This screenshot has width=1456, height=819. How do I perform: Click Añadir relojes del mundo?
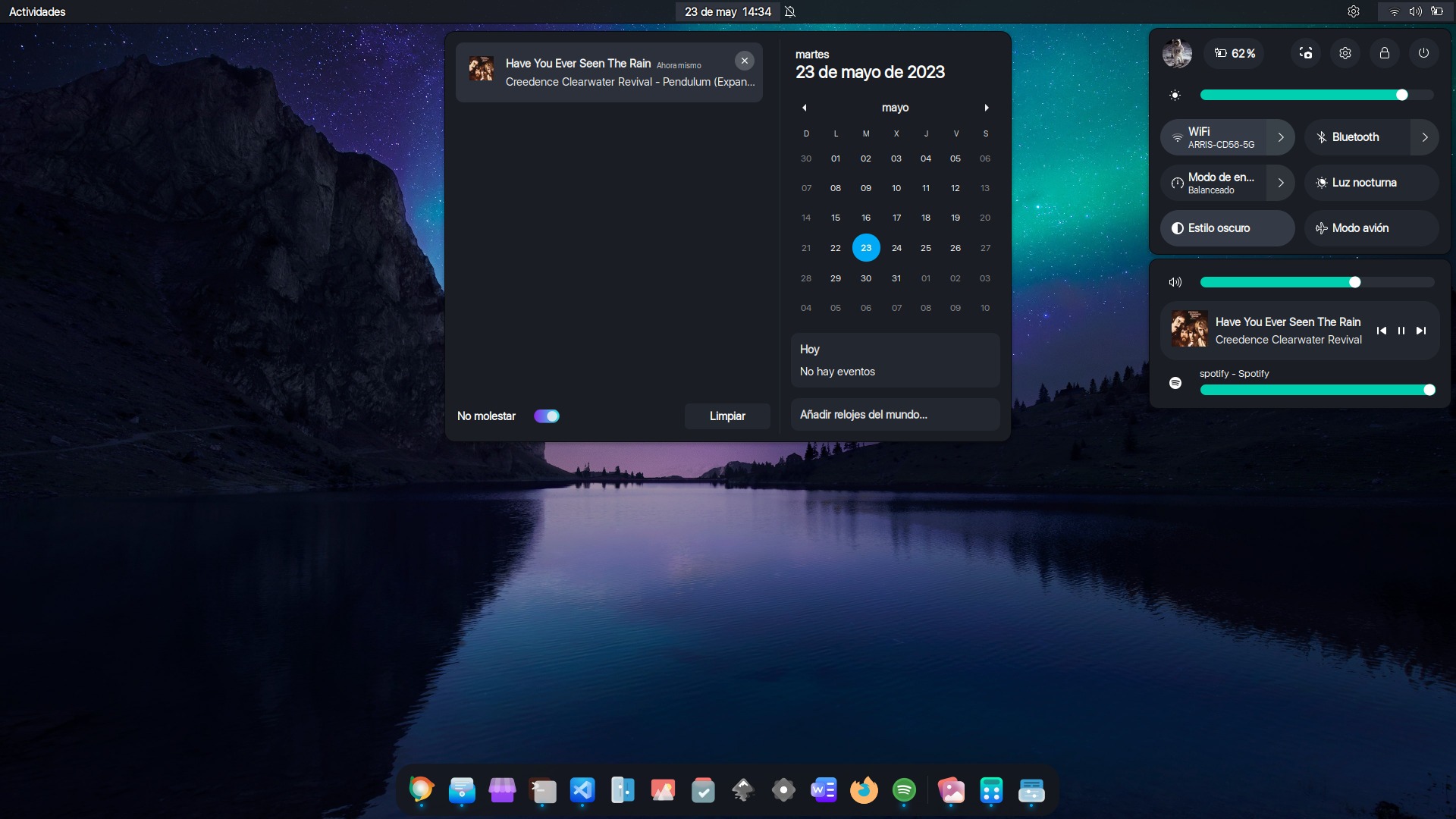895,415
